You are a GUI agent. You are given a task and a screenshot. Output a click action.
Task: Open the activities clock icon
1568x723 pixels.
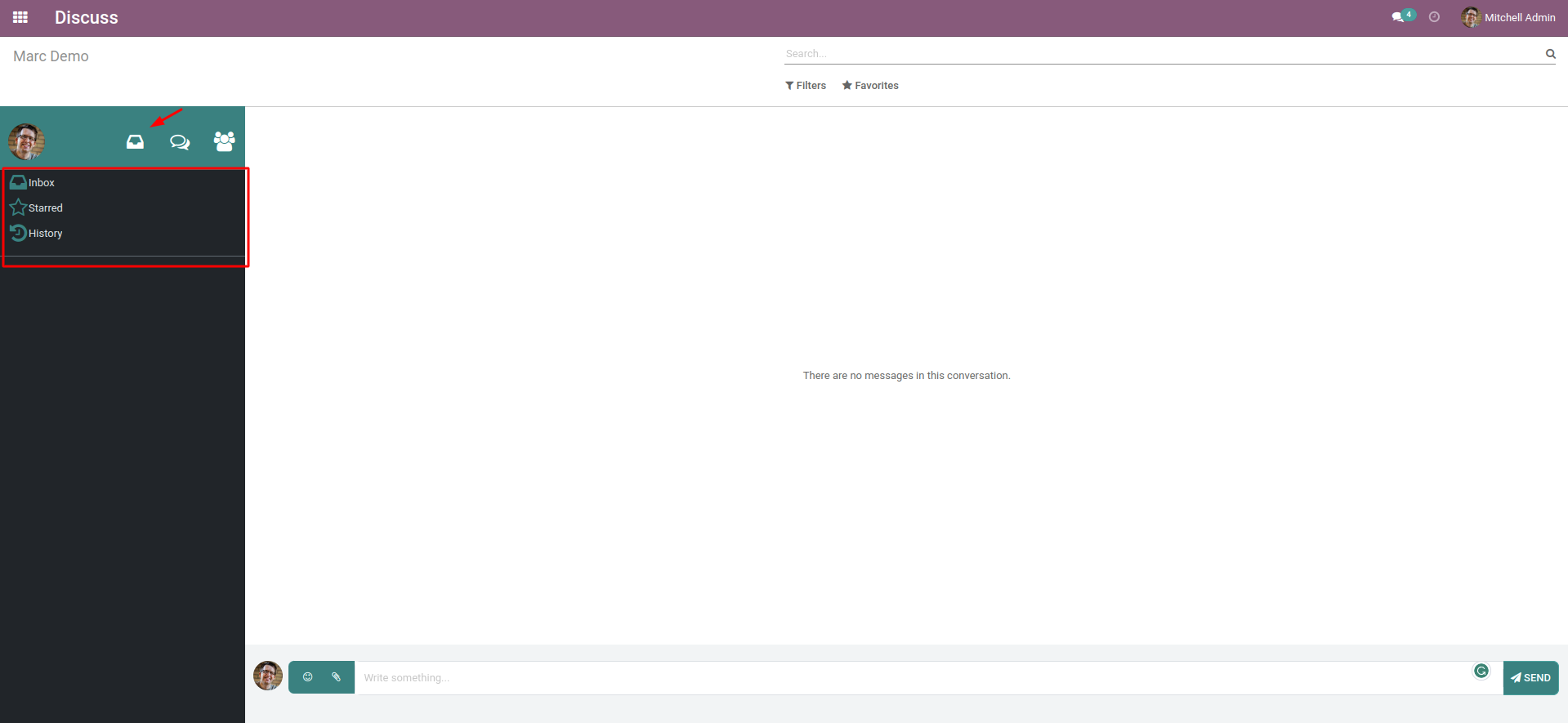pyautogui.click(x=1434, y=17)
